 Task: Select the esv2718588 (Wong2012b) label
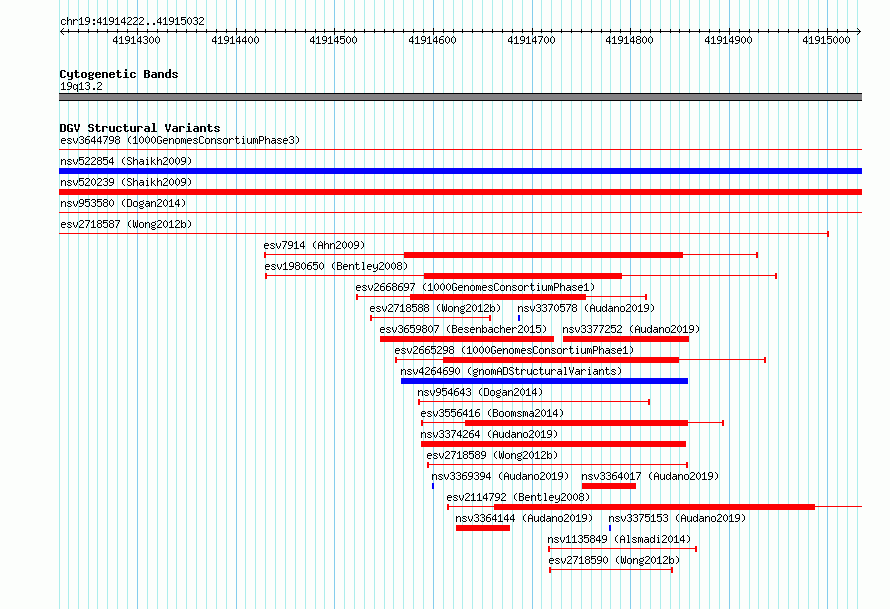click(435, 308)
